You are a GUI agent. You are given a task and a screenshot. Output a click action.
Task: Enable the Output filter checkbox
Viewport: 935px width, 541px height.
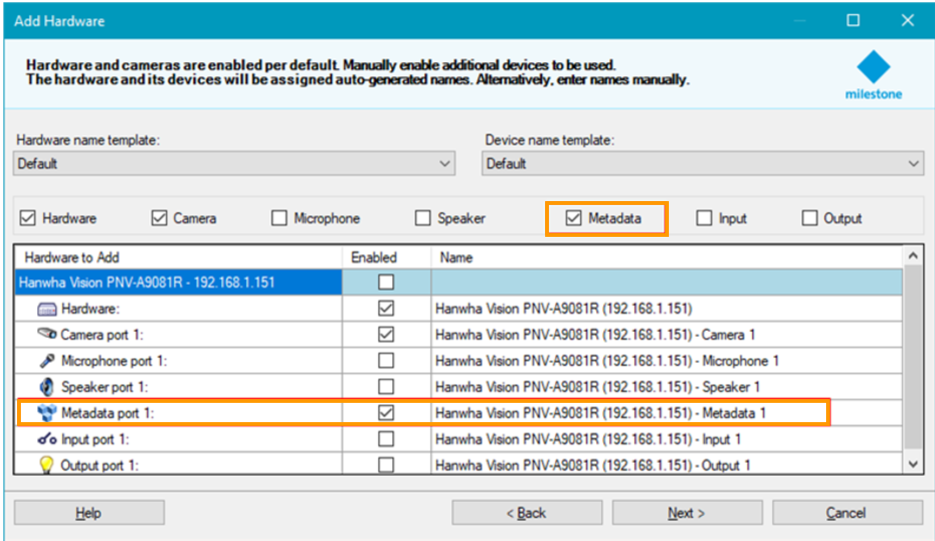point(809,218)
